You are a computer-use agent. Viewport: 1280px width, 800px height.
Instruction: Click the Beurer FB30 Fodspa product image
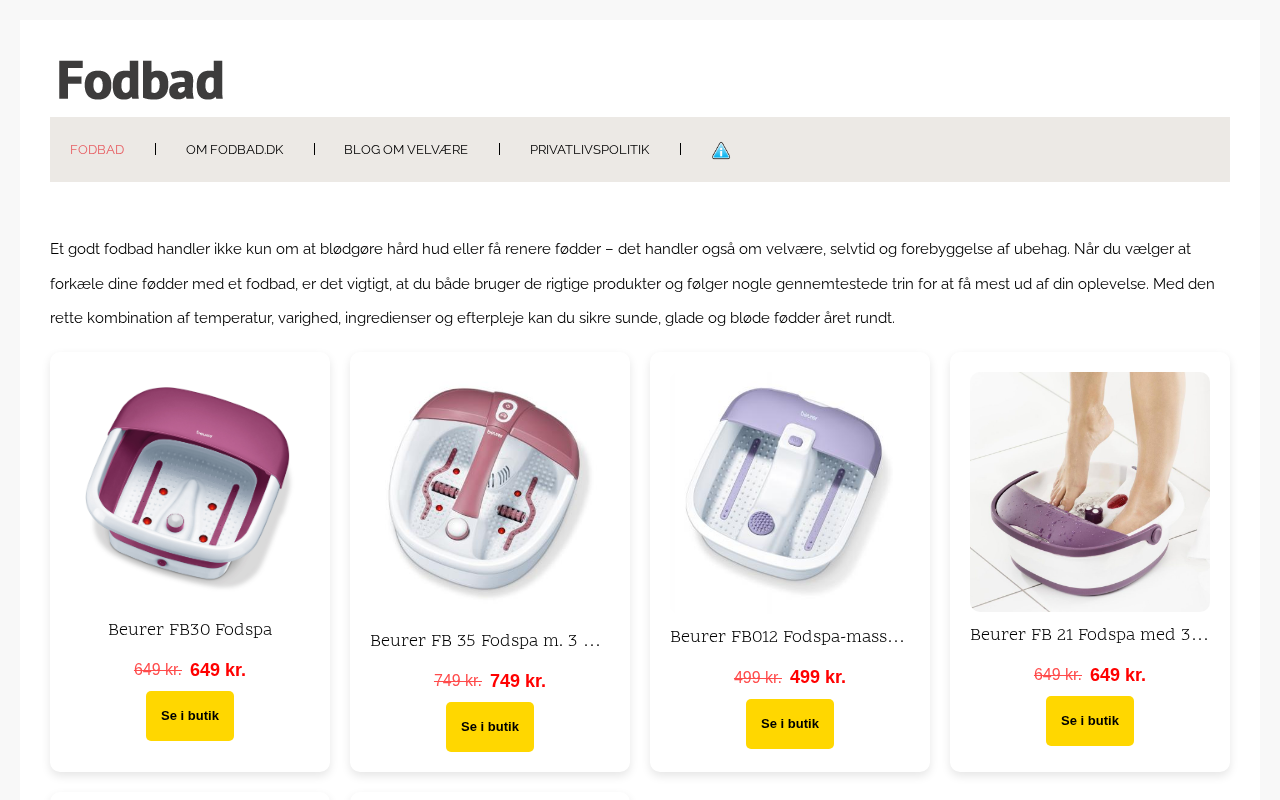[190, 486]
